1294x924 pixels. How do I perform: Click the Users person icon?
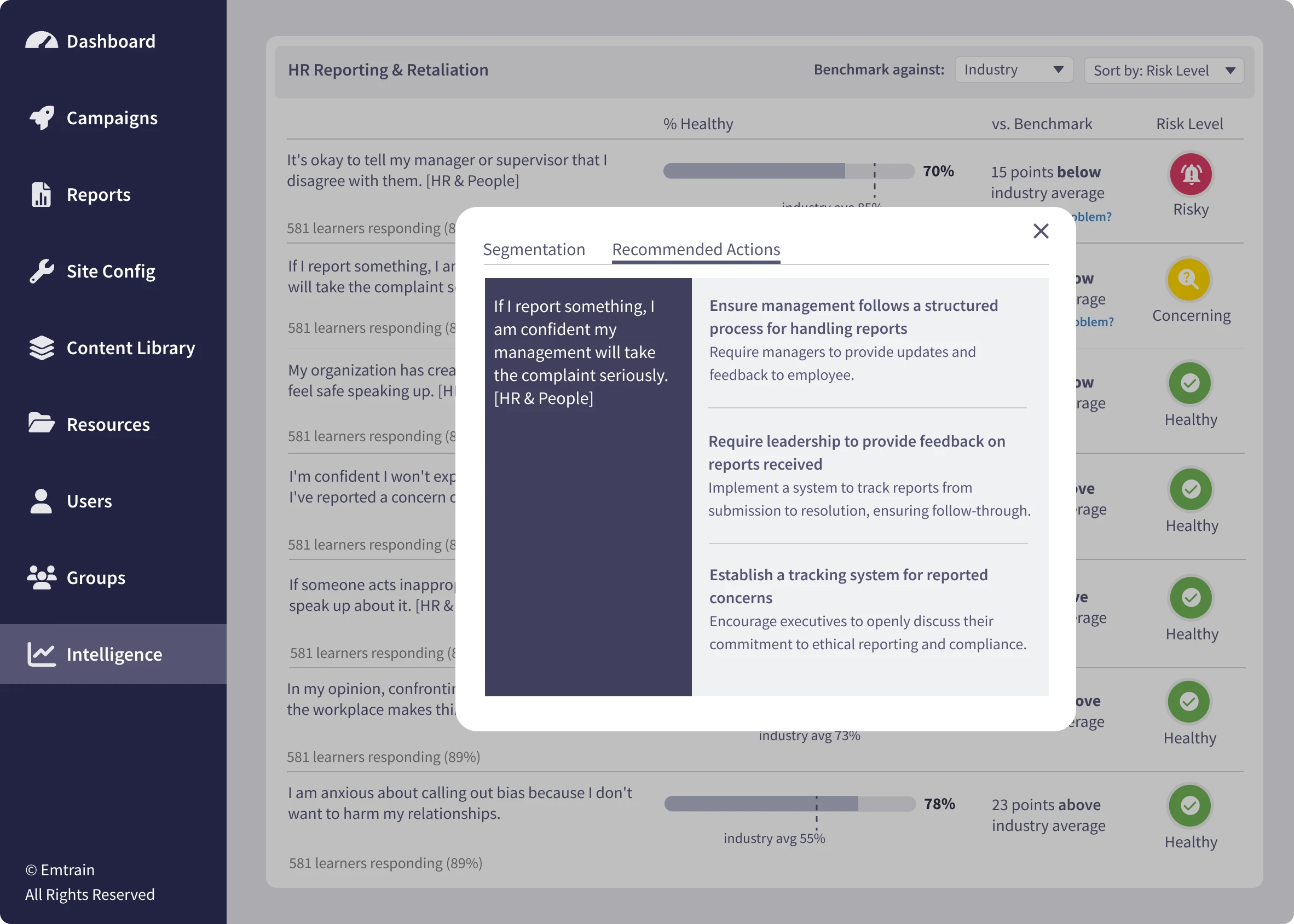click(41, 501)
